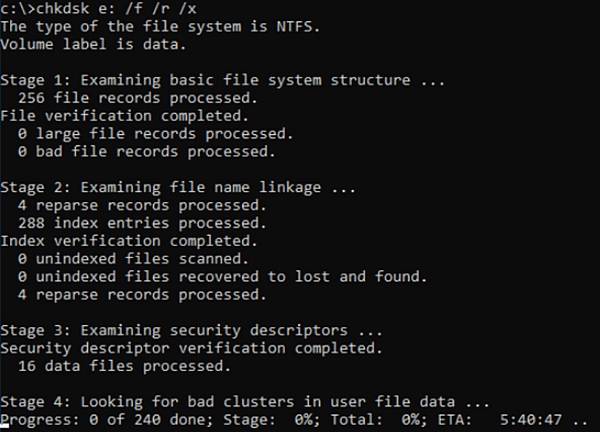Viewport: 600px width, 432px height.
Task: Select the 'Volume label is data' line
Action: (96, 45)
